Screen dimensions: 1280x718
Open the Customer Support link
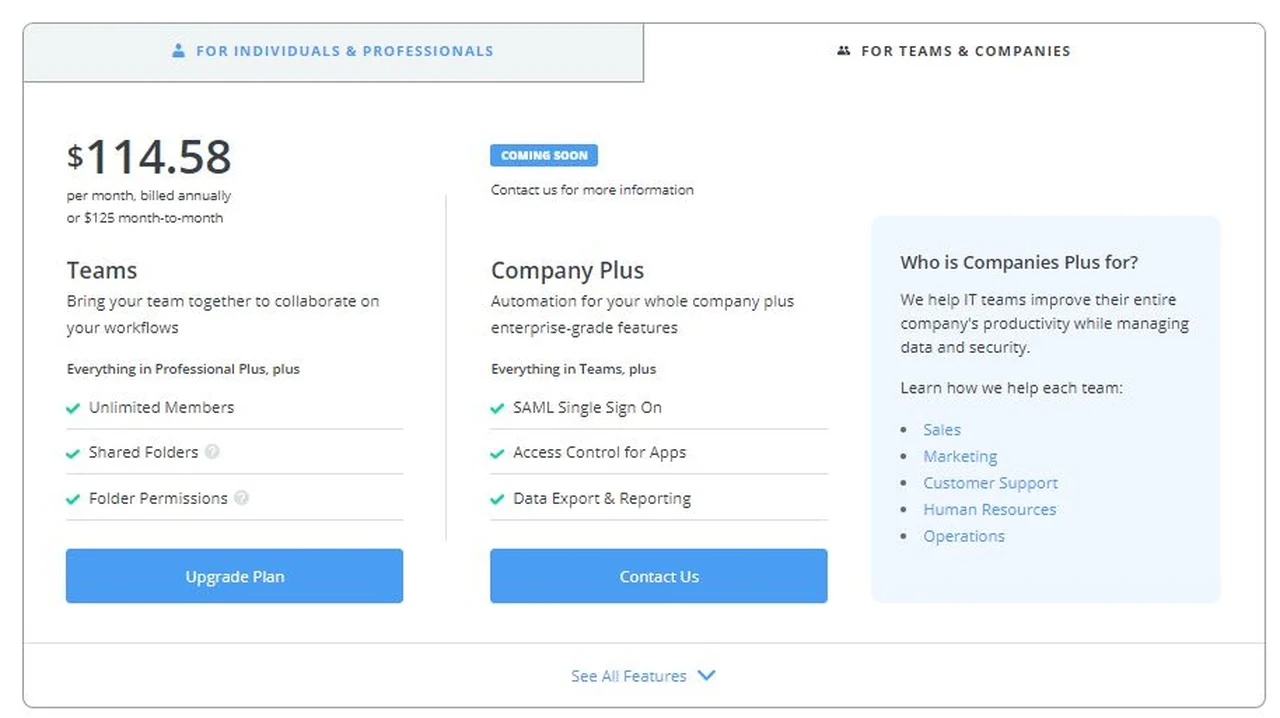point(990,483)
